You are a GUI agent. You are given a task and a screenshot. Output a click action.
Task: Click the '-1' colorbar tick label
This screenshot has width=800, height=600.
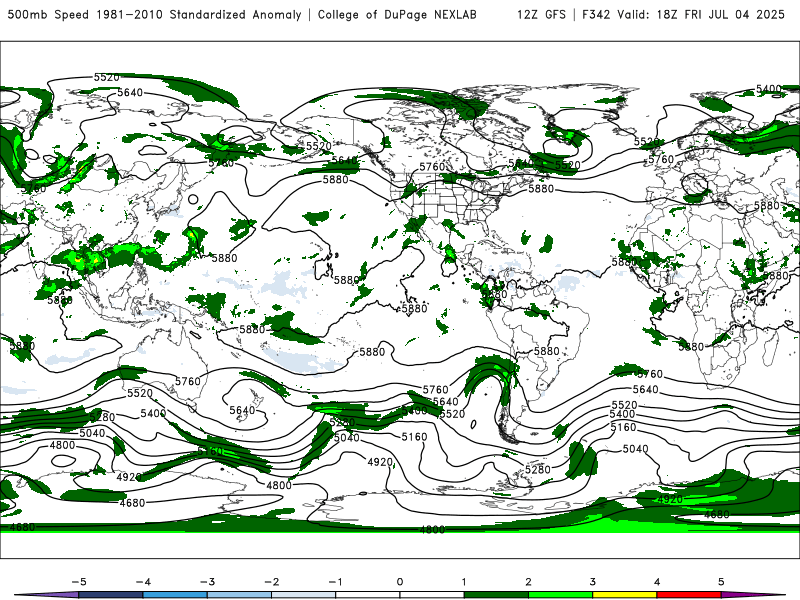[x=335, y=582]
